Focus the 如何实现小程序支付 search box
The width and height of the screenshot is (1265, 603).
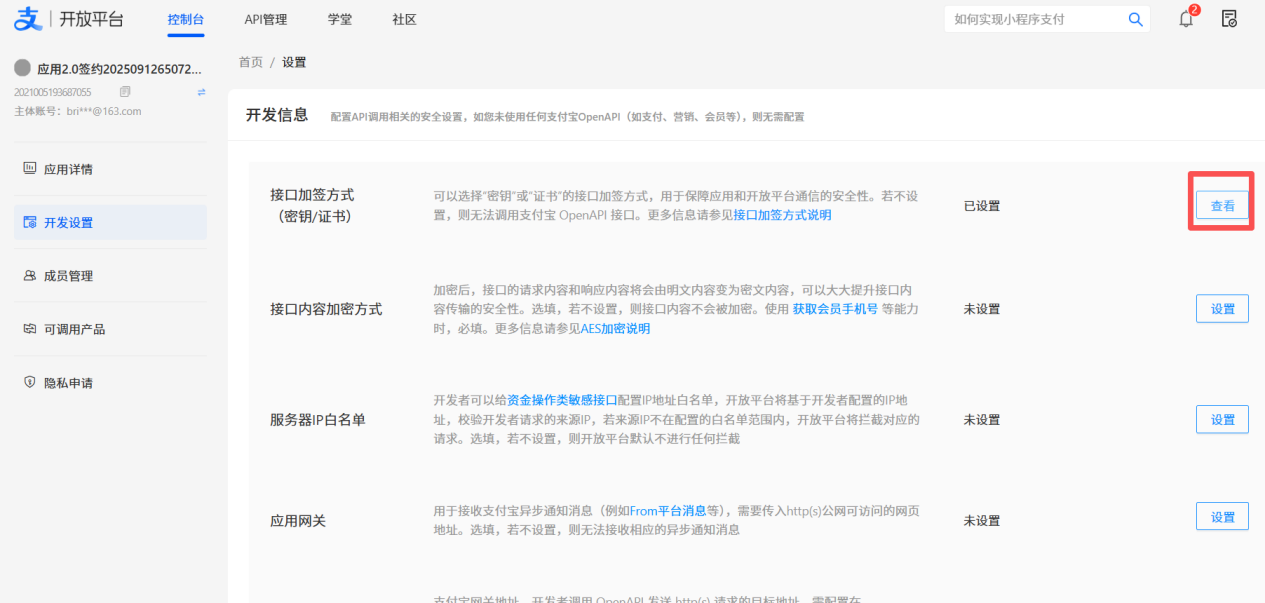1035,19
